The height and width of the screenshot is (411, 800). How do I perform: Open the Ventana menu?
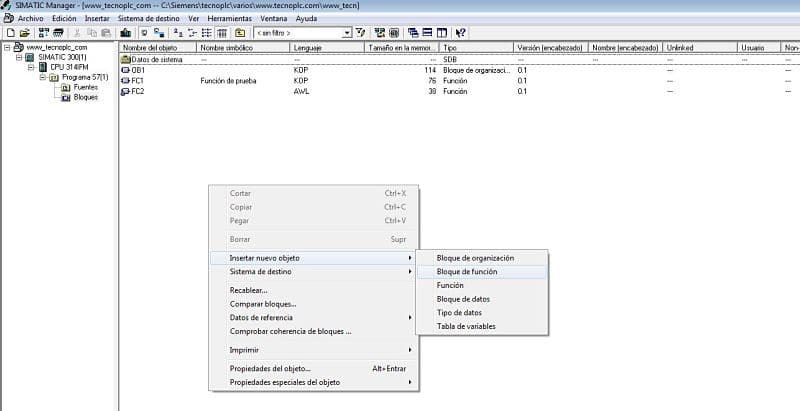273,18
